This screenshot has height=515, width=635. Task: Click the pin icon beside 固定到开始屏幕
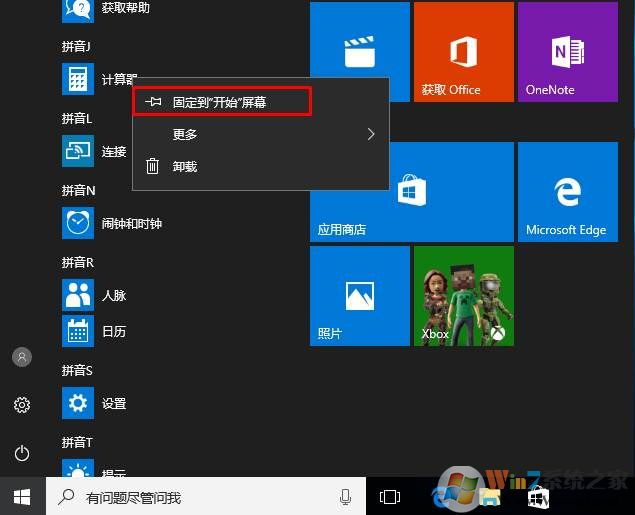[153, 102]
